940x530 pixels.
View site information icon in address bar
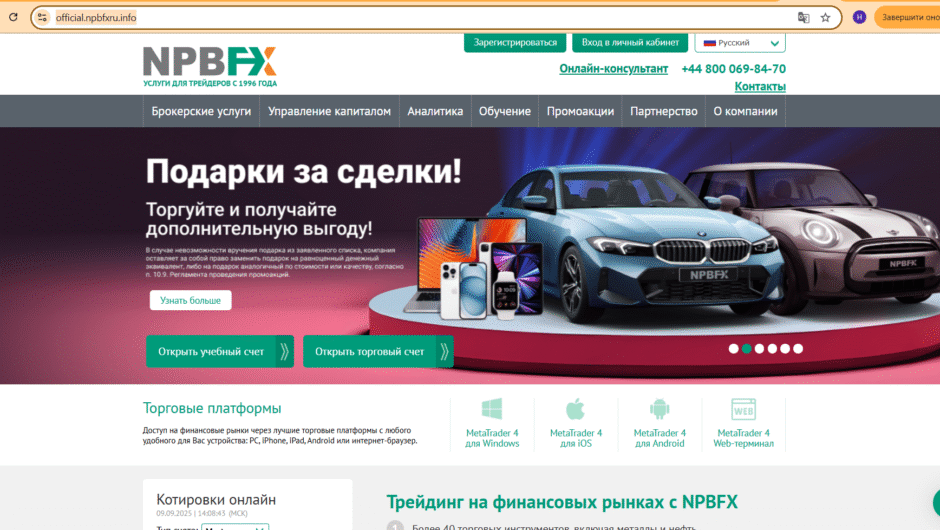click(41, 17)
